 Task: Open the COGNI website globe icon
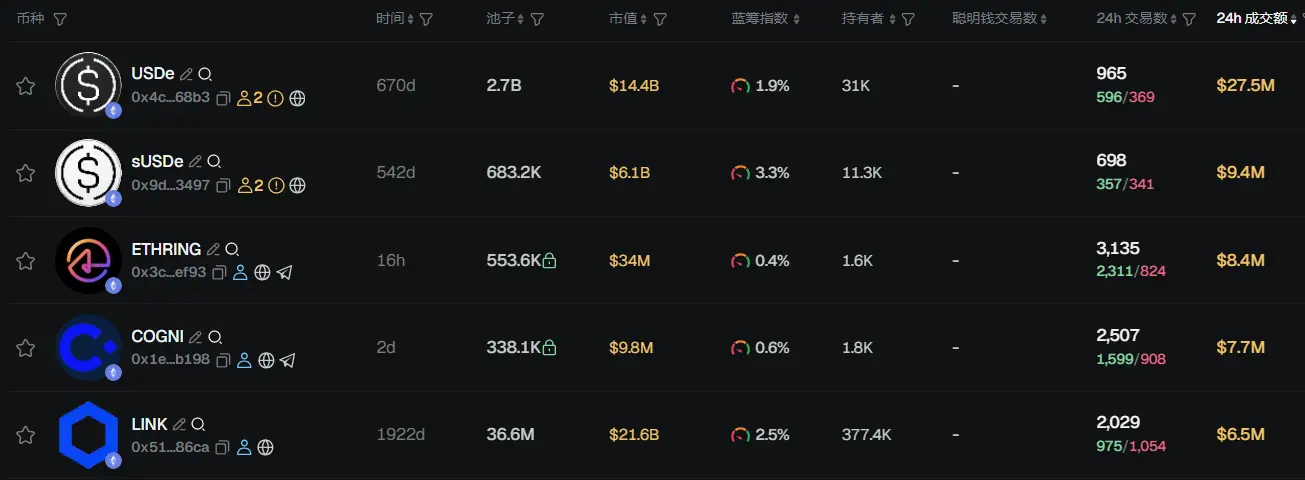pos(266,360)
